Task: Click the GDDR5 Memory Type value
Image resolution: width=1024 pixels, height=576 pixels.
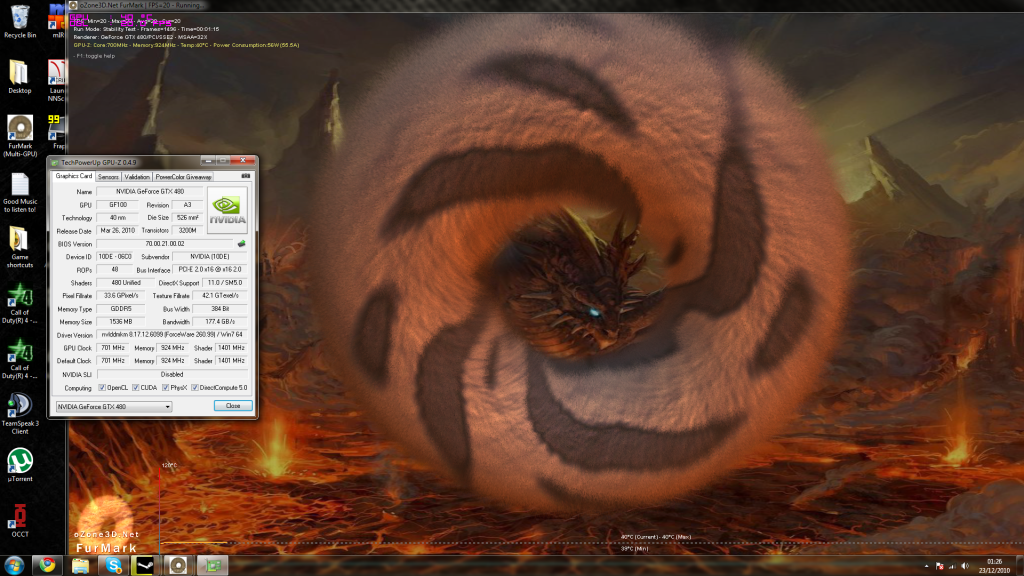Action: point(121,309)
